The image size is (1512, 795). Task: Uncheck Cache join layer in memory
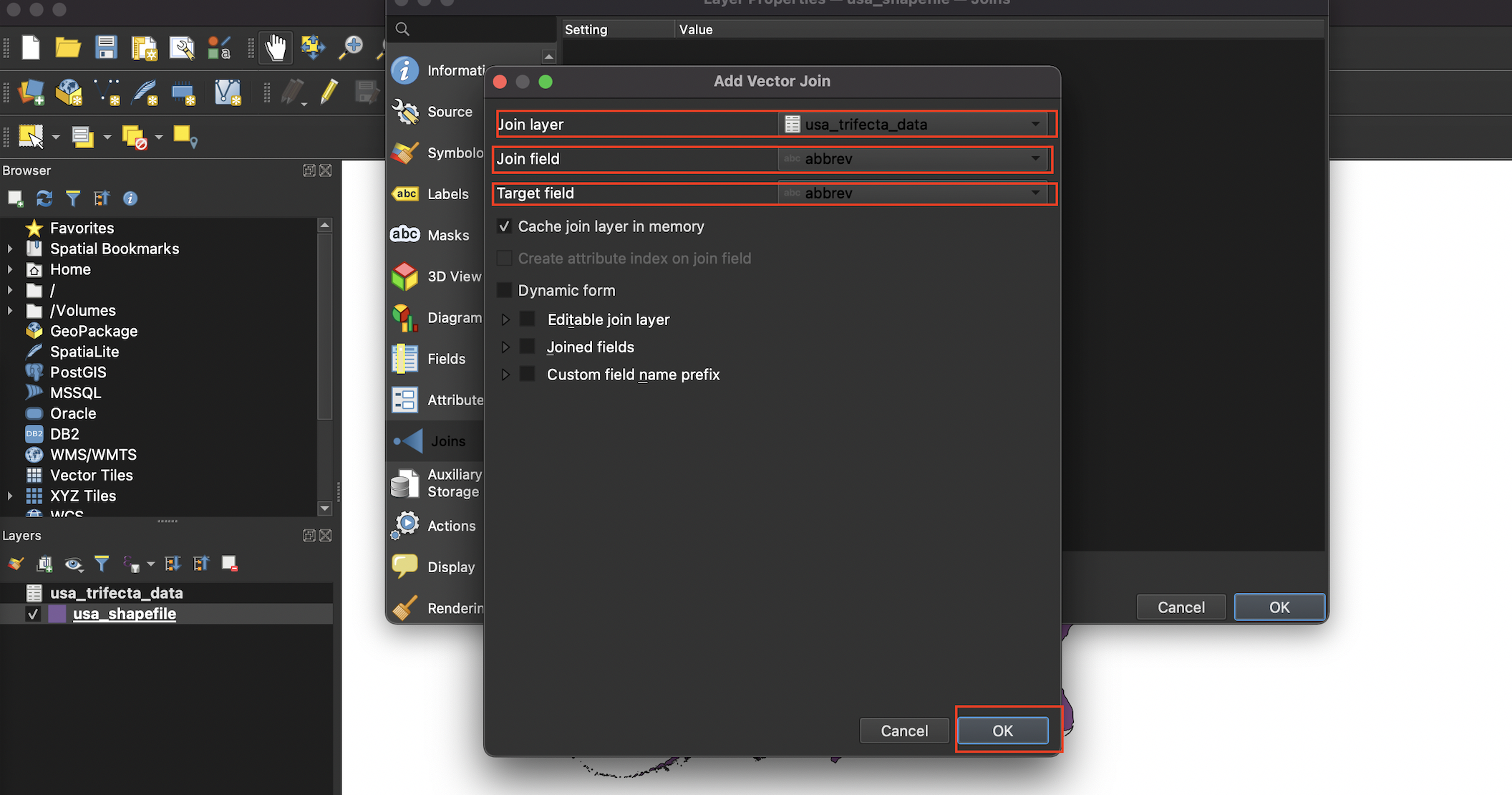pyautogui.click(x=505, y=226)
